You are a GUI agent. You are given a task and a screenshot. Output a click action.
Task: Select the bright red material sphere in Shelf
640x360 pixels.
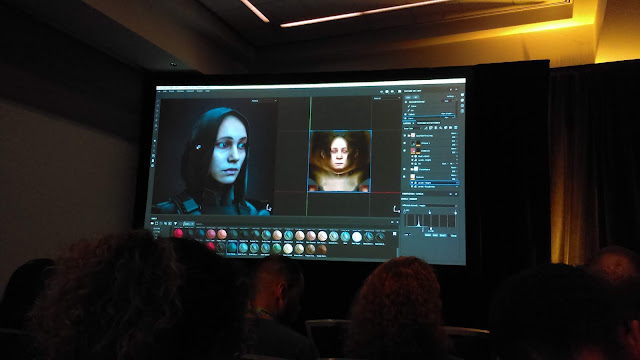tap(178, 233)
